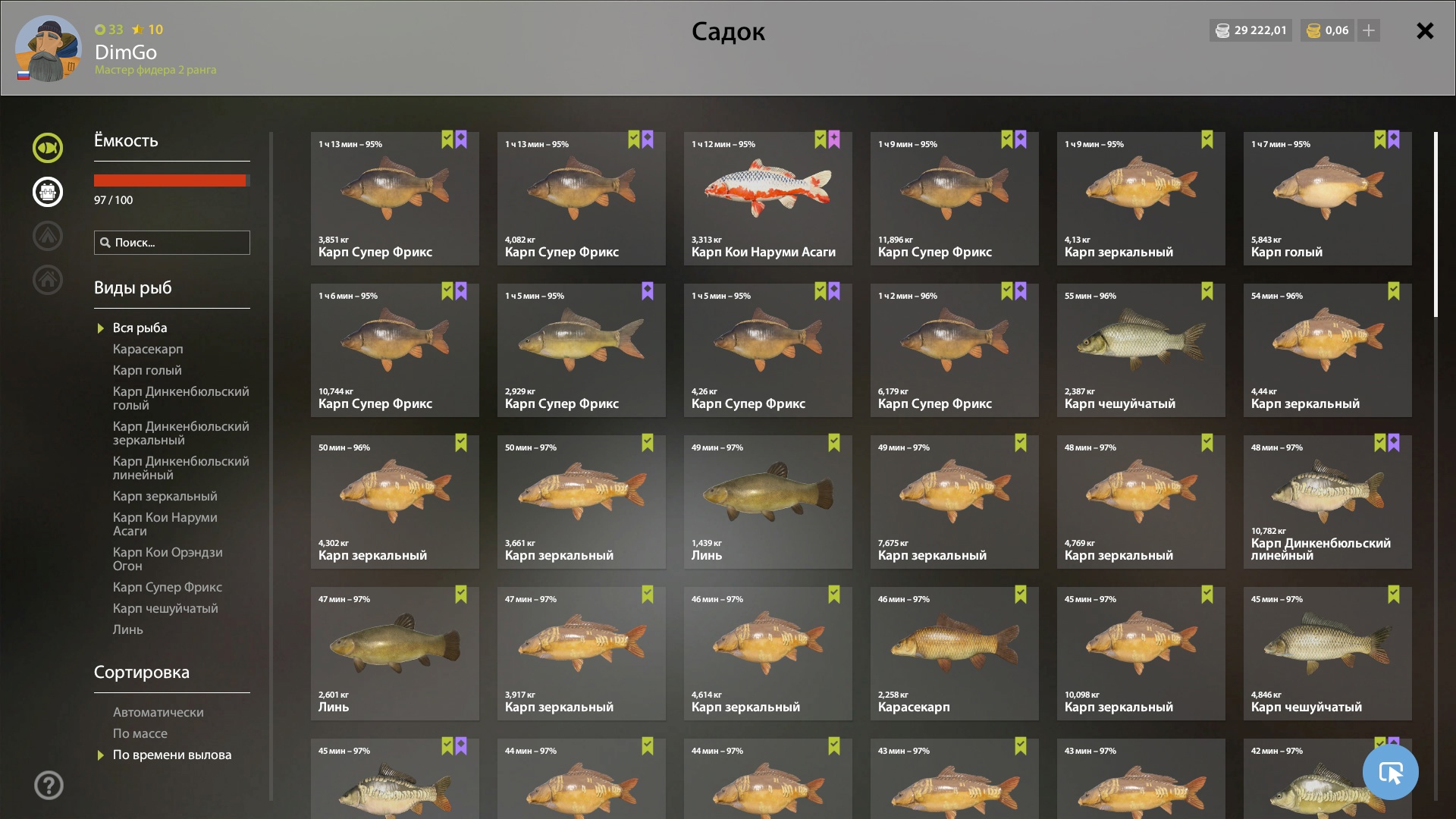Filter by Карасекарп species
Image resolution: width=1456 pixels, height=819 pixels.
tap(148, 349)
